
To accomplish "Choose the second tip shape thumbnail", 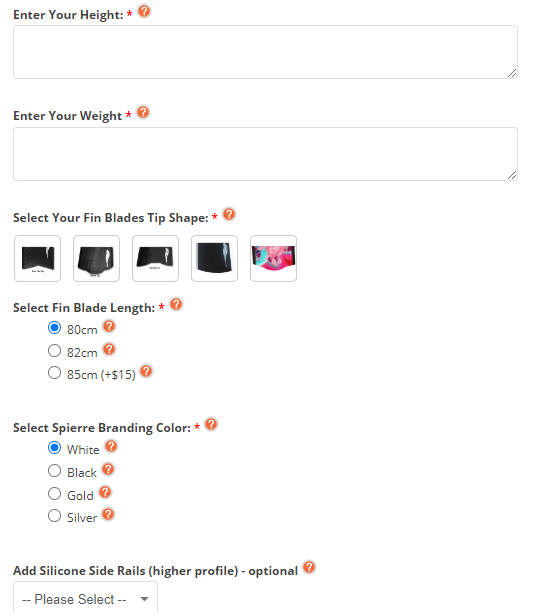I will [x=97, y=258].
